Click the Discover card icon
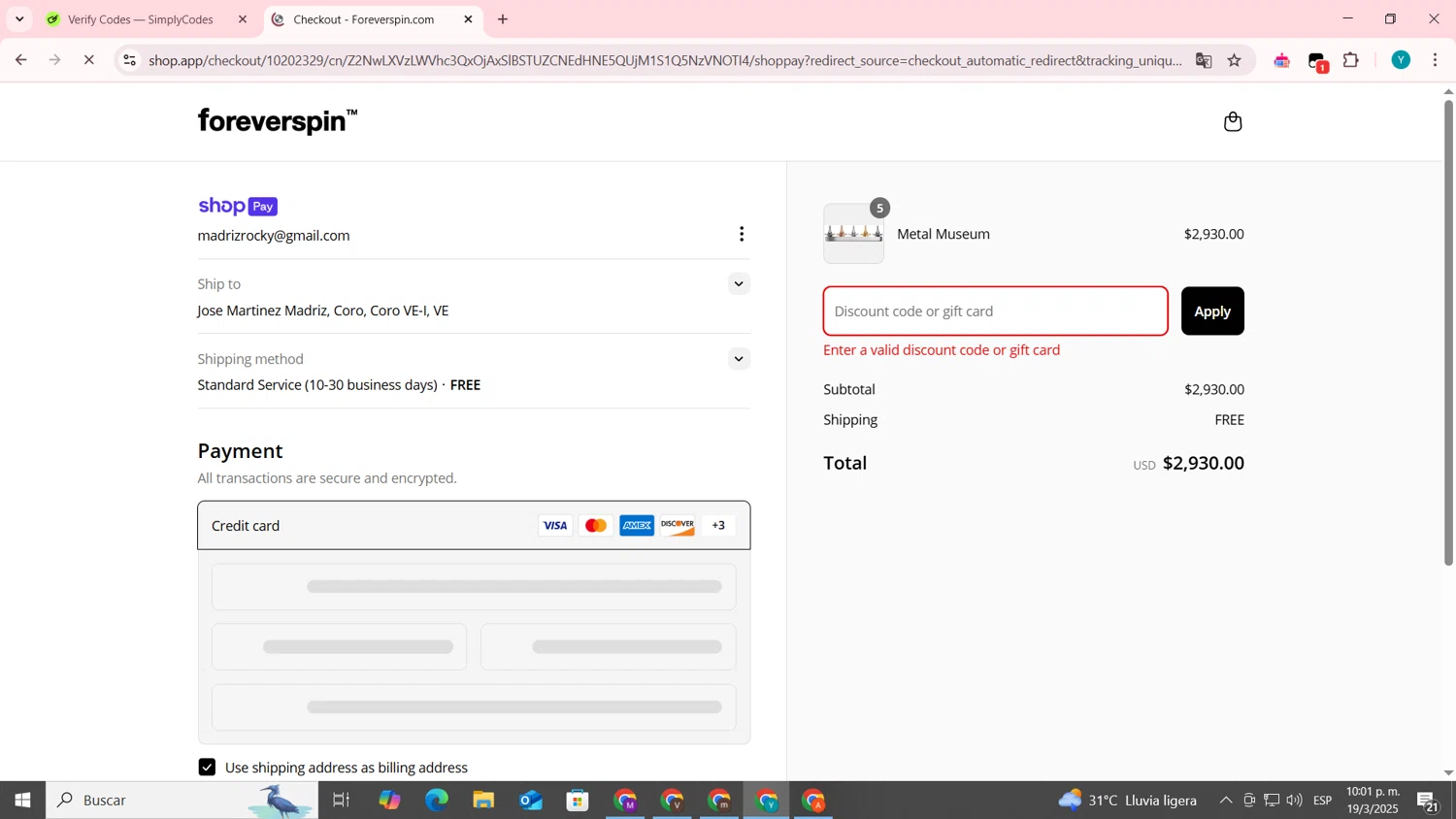Screen dimensions: 1456x819 pos(678,526)
